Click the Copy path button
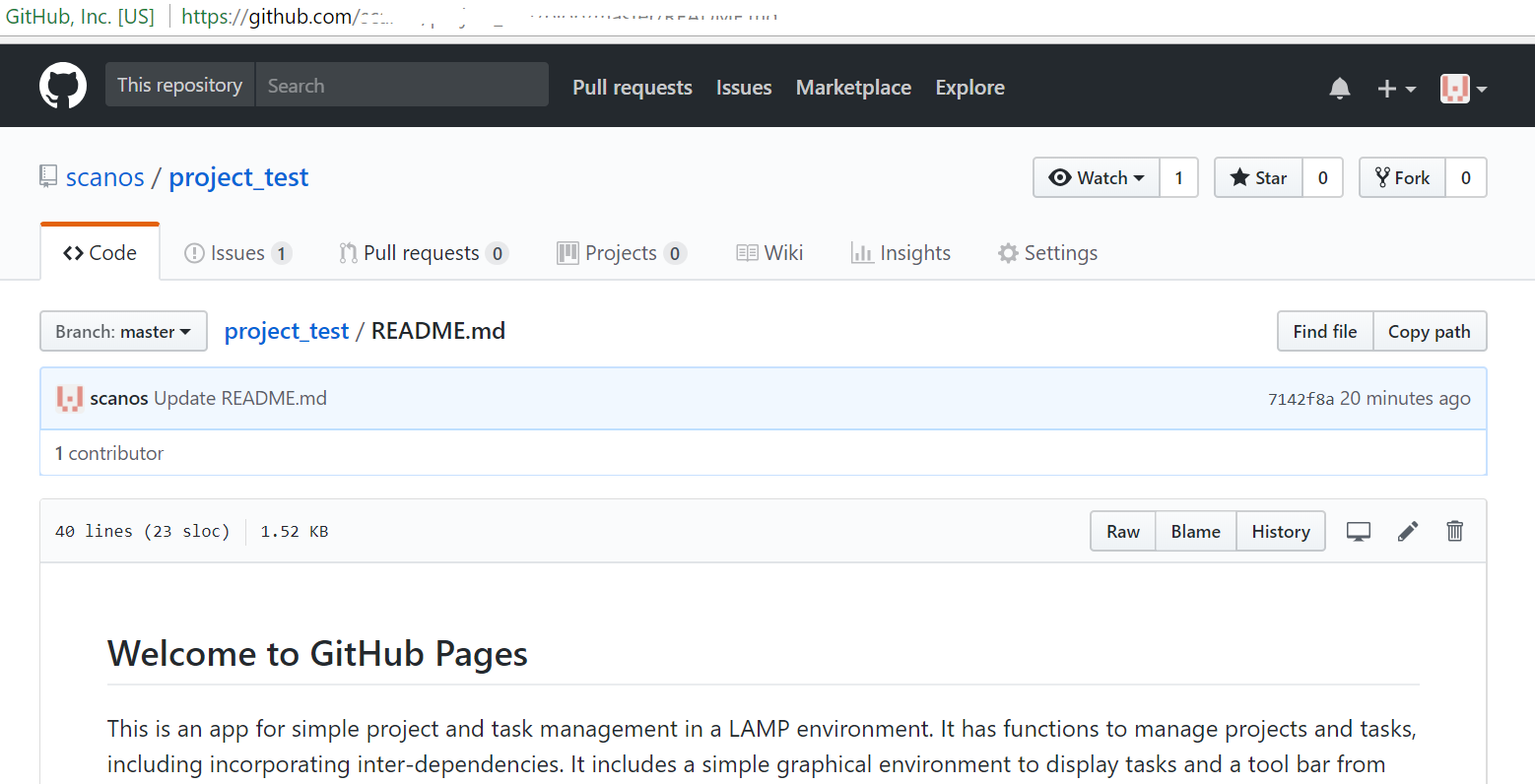Viewport: 1535px width, 784px height. pyautogui.click(x=1430, y=331)
